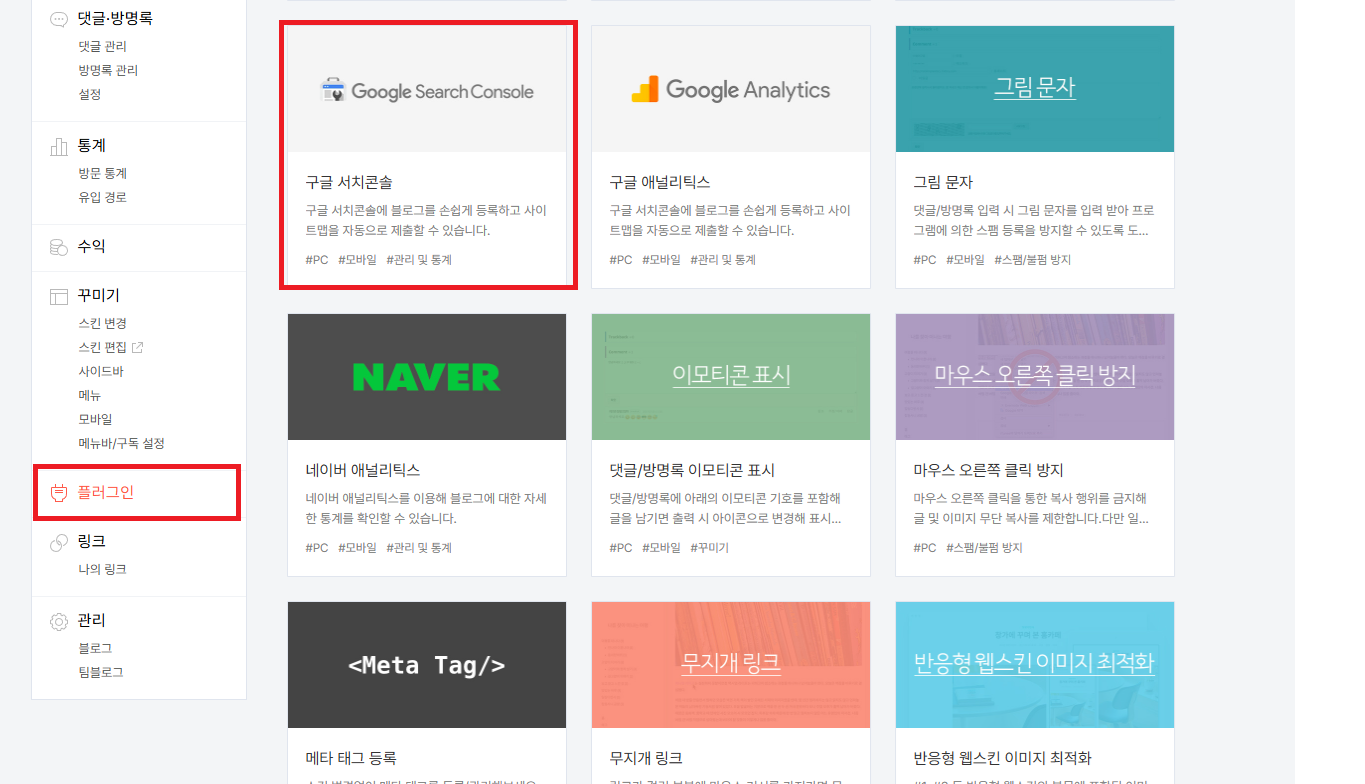Screen dimensions: 1365x784
Task: Click #PC tag on 네이버 애널리틱스 card
Action: 317,548
